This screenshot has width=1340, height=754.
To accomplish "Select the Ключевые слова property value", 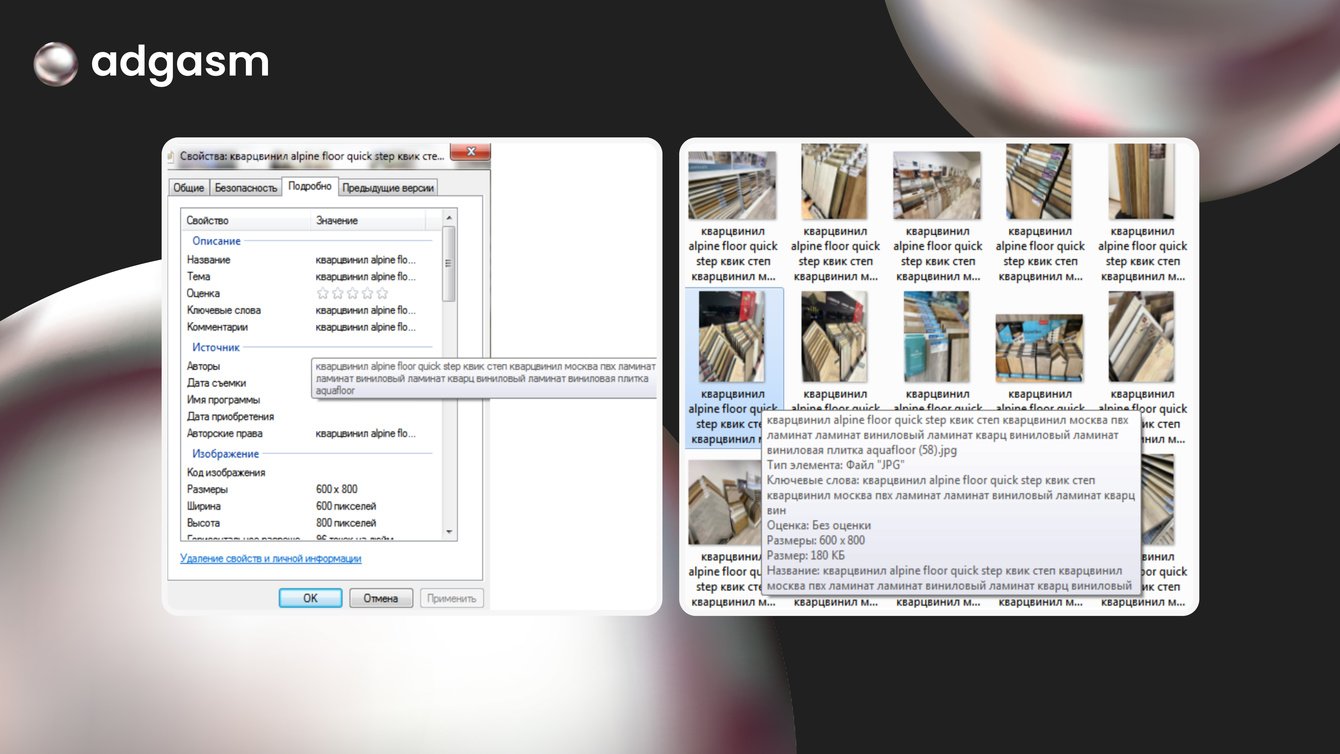I will pos(365,310).
